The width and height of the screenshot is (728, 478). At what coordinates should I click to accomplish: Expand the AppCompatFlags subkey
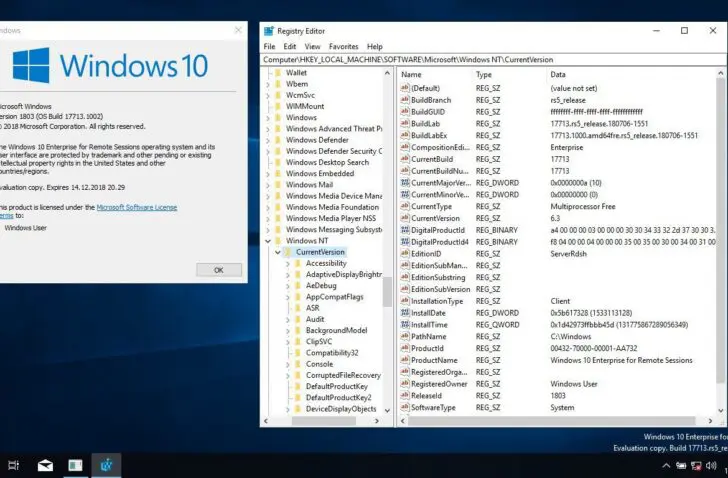[x=287, y=297]
